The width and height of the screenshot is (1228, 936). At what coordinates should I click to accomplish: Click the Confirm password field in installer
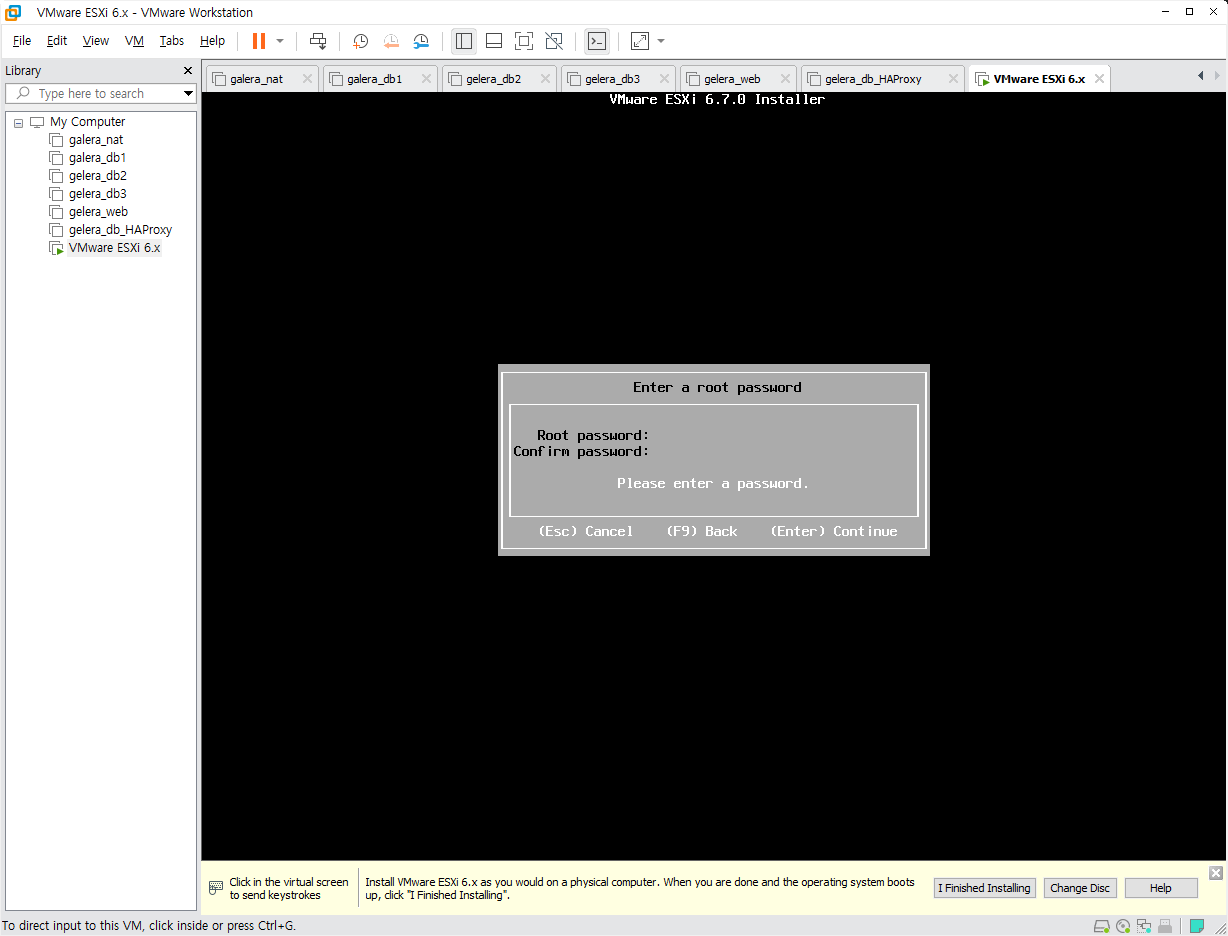tap(780, 451)
